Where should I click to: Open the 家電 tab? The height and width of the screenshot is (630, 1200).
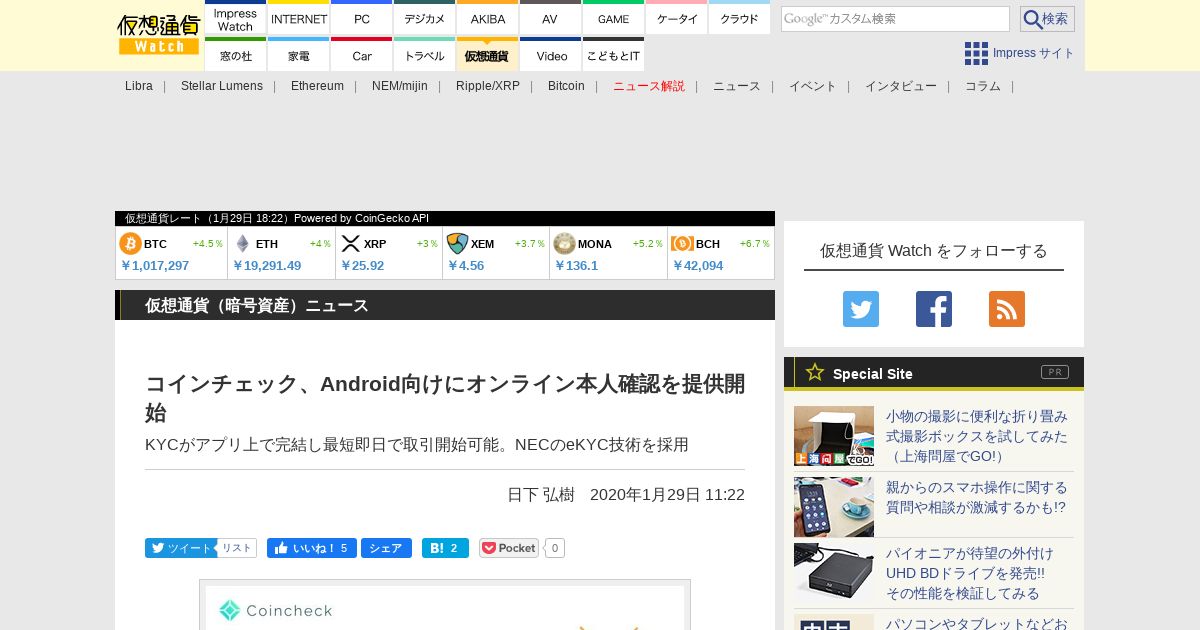[x=299, y=55]
